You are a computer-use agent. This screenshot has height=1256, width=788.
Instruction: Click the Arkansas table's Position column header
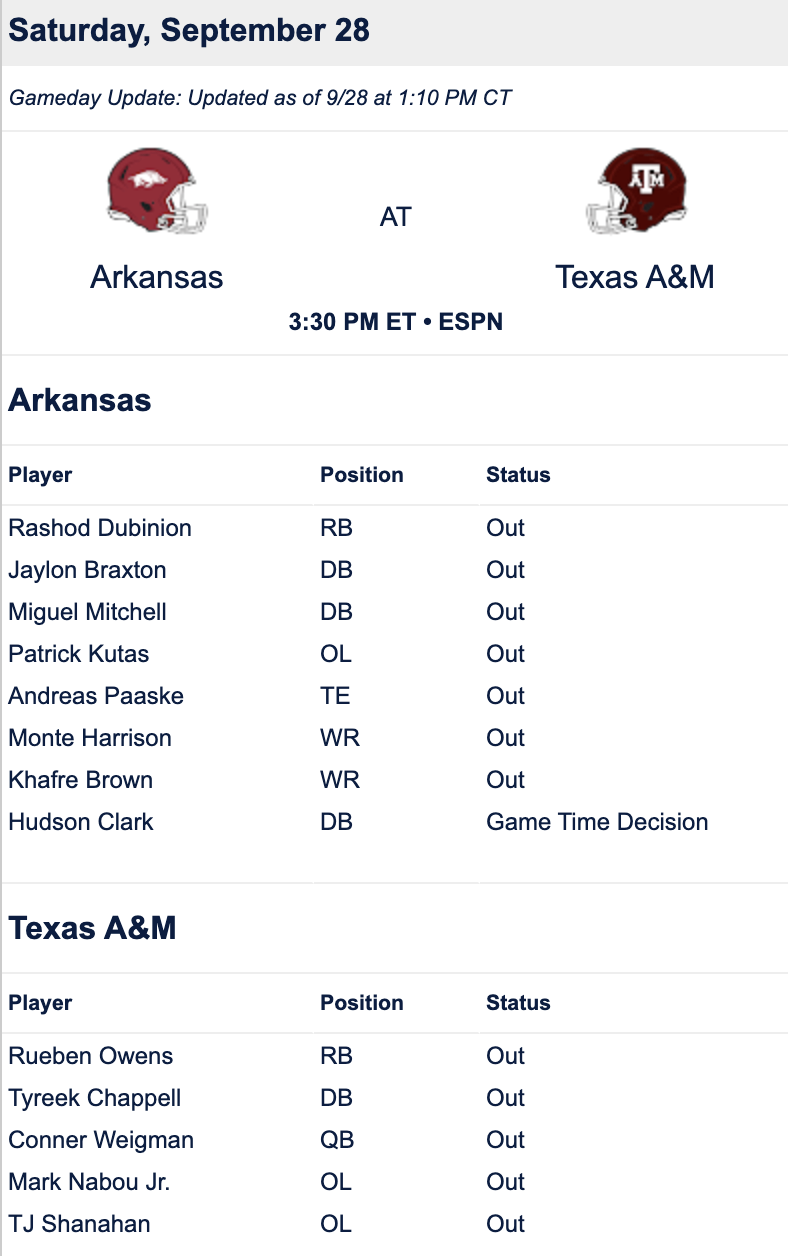tap(362, 475)
